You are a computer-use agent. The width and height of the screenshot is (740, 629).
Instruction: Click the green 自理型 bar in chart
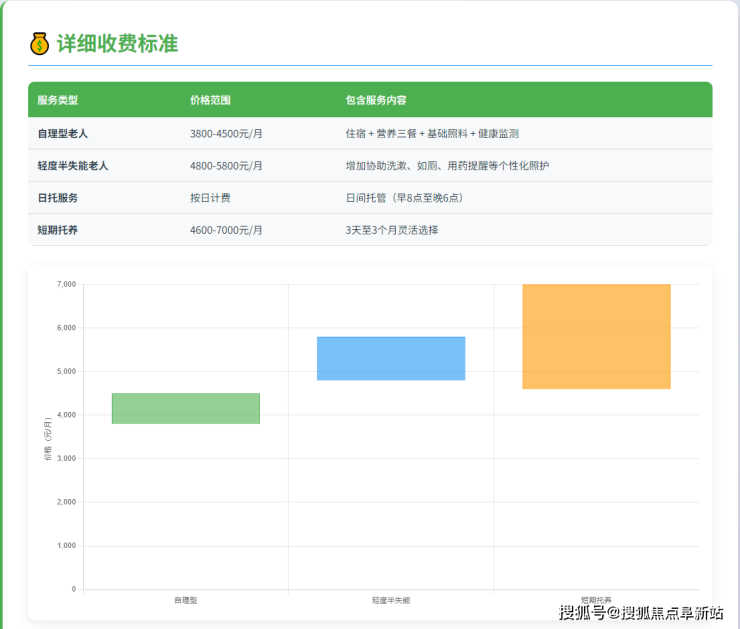coord(186,408)
